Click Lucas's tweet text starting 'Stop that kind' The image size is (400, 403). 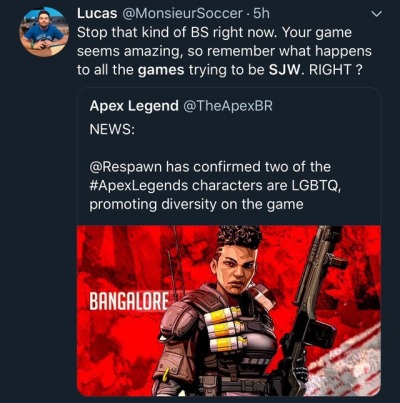224,51
